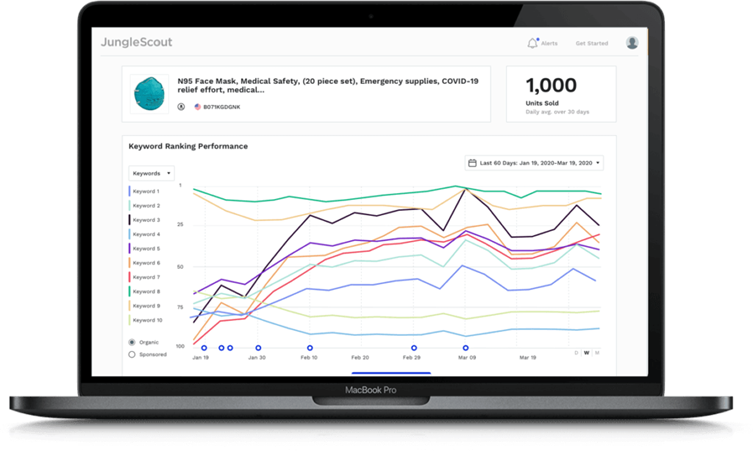Click the calendar icon in date range
Screen dimensions: 753x451
point(472,163)
